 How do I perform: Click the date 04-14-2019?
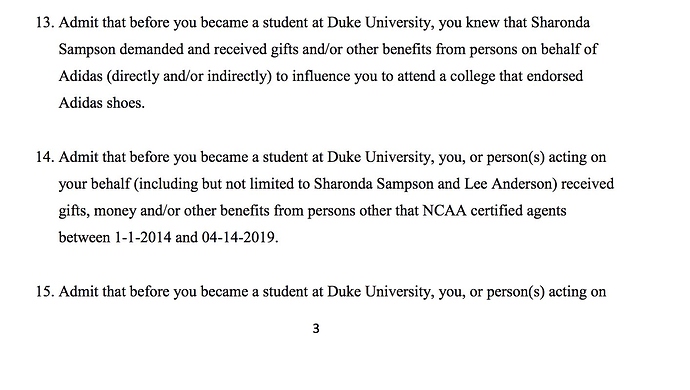click(x=240, y=238)
